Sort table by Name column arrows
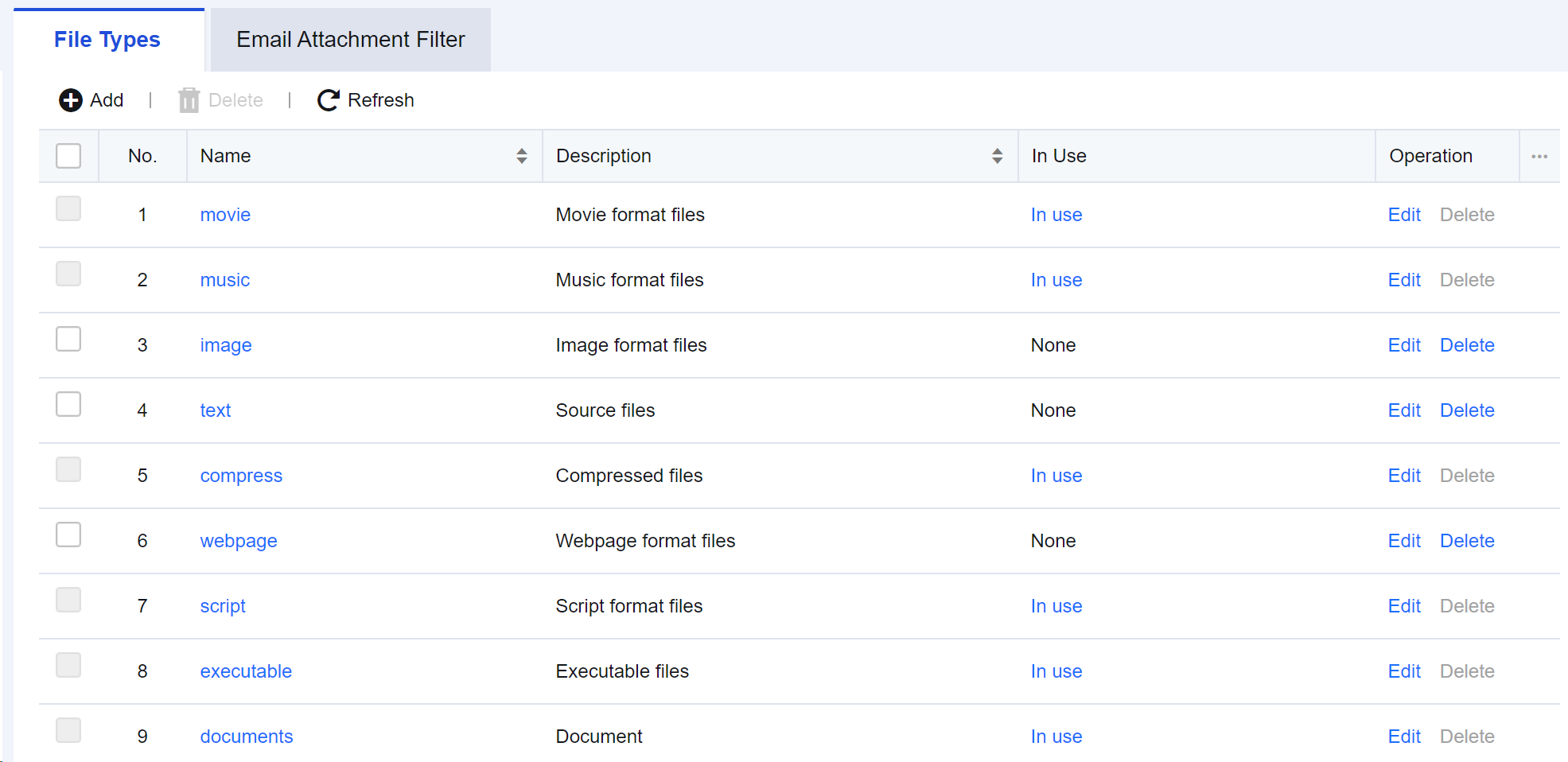This screenshot has width=1568, height=762. pos(521,157)
